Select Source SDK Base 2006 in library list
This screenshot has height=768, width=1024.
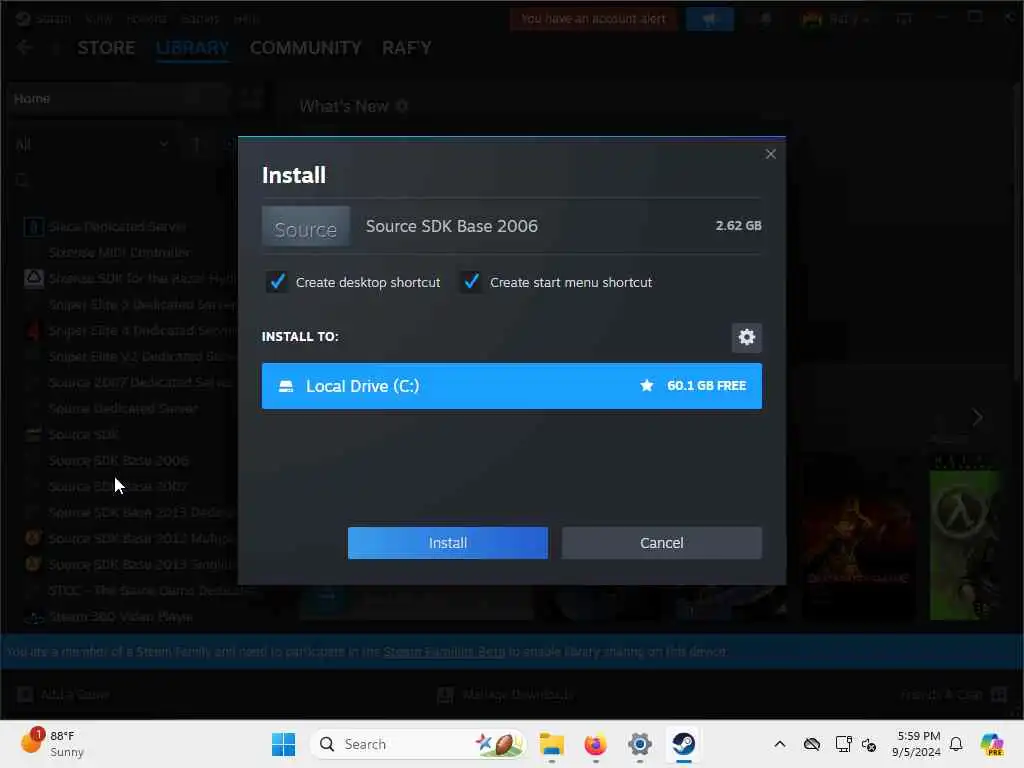click(118, 460)
